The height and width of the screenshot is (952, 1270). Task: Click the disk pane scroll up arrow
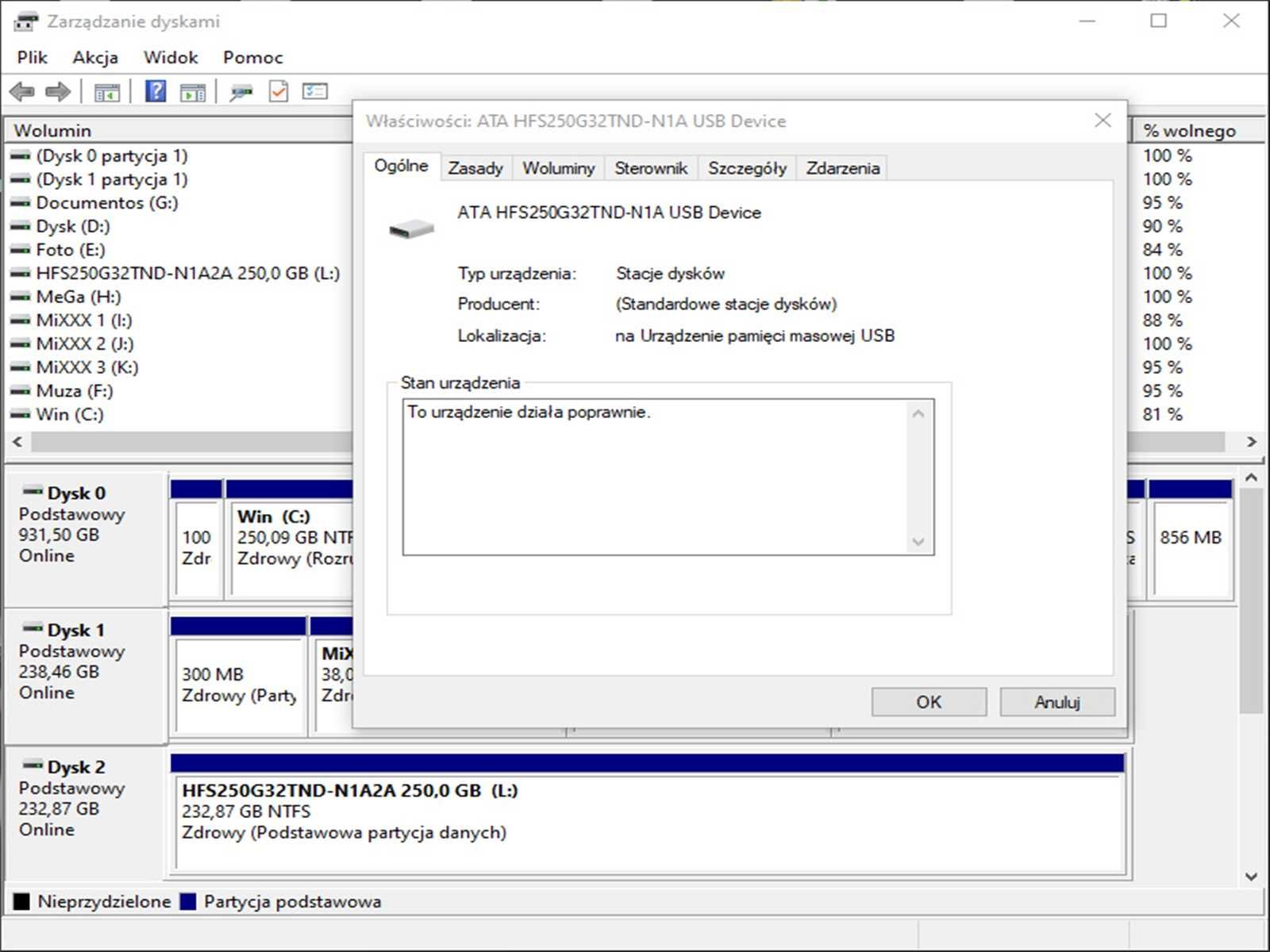(1251, 478)
